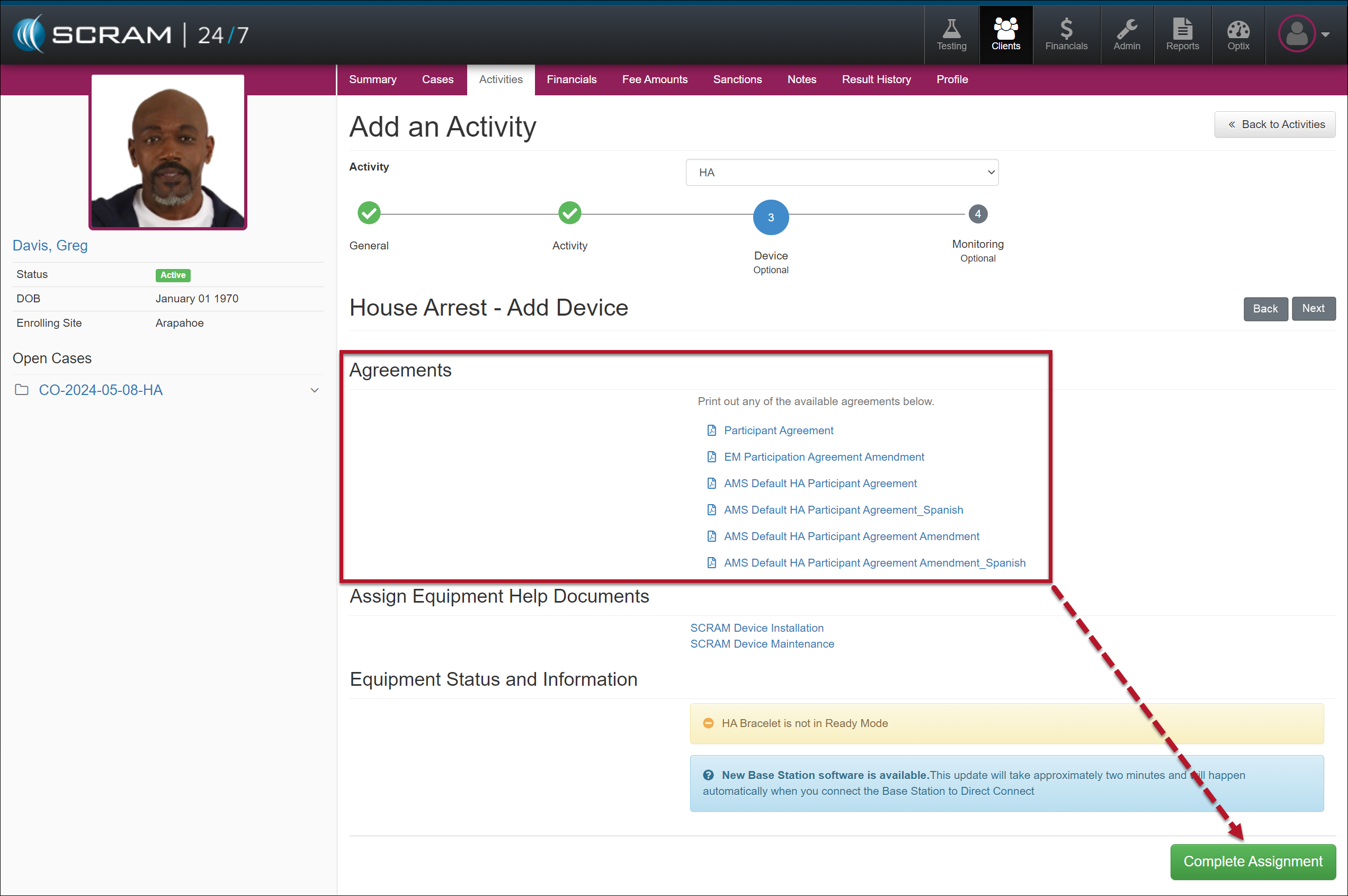Viewport: 1348px width, 896px height.
Task: Click the completed Activity step checkmark
Action: pyautogui.click(x=569, y=213)
